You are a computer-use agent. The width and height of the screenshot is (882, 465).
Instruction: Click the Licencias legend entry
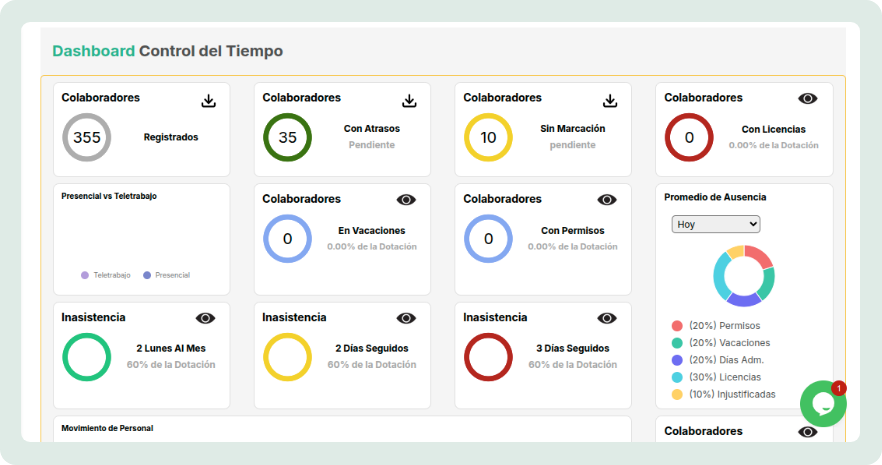tap(724, 377)
